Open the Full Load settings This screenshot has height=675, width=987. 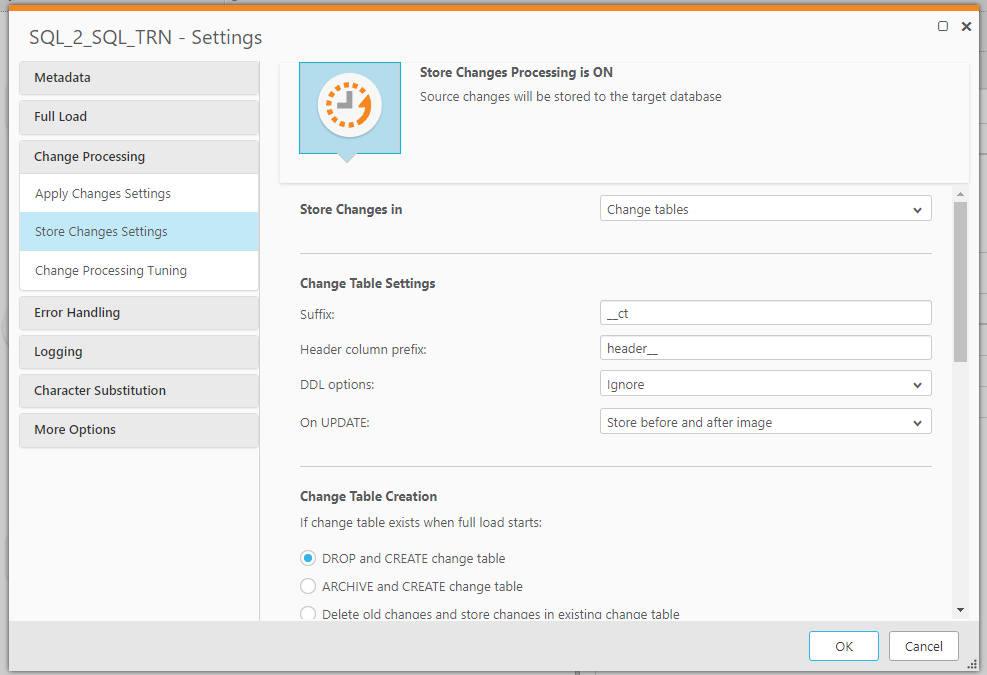click(138, 117)
